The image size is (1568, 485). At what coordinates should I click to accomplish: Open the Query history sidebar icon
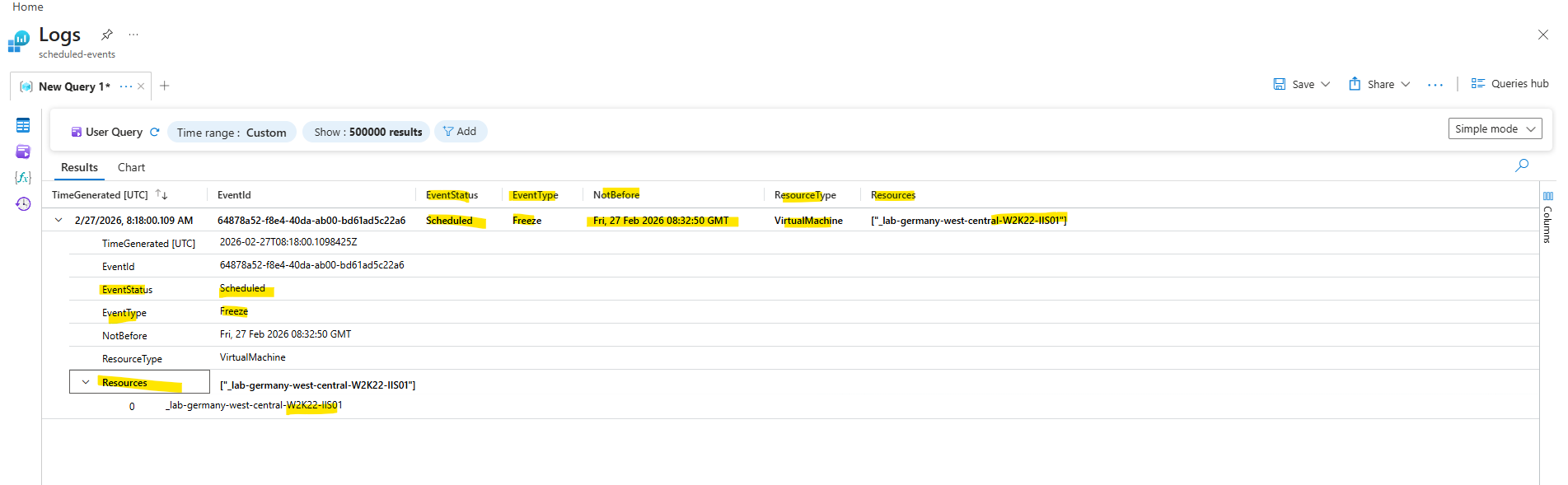click(x=23, y=203)
